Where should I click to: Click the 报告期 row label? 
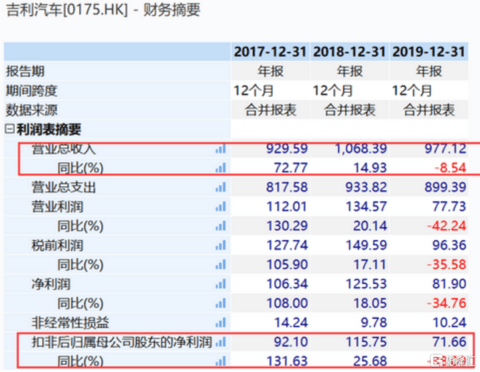(x=25, y=71)
